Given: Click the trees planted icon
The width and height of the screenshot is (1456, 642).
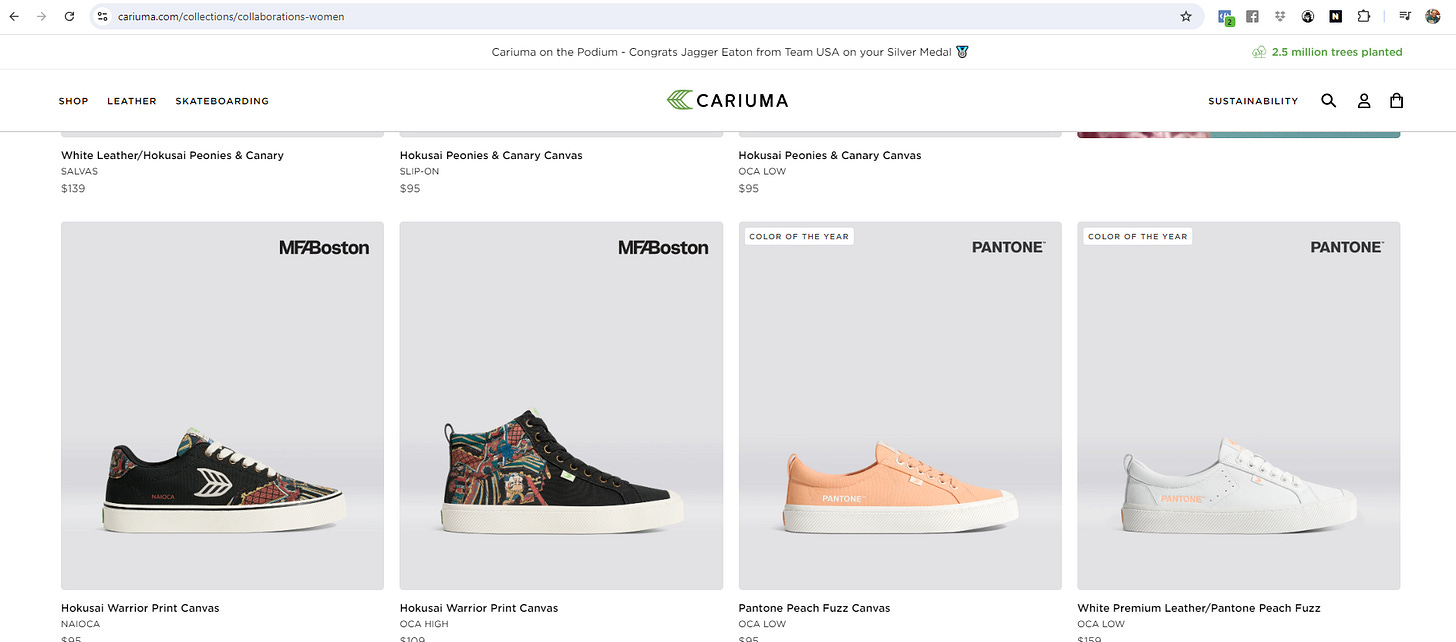Looking at the screenshot, I should click(1259, 52).
